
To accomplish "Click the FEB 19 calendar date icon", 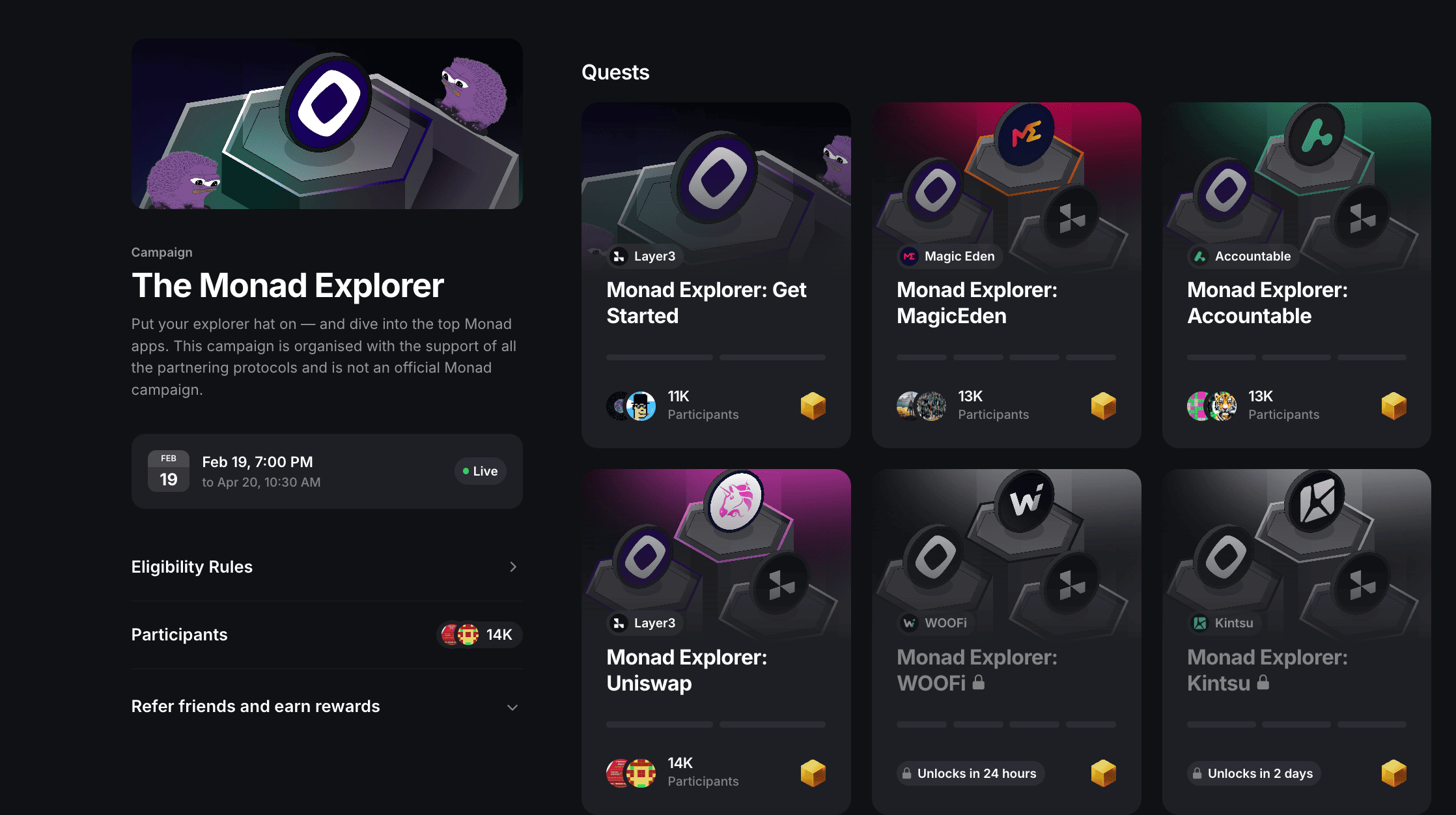I will 169,471.
